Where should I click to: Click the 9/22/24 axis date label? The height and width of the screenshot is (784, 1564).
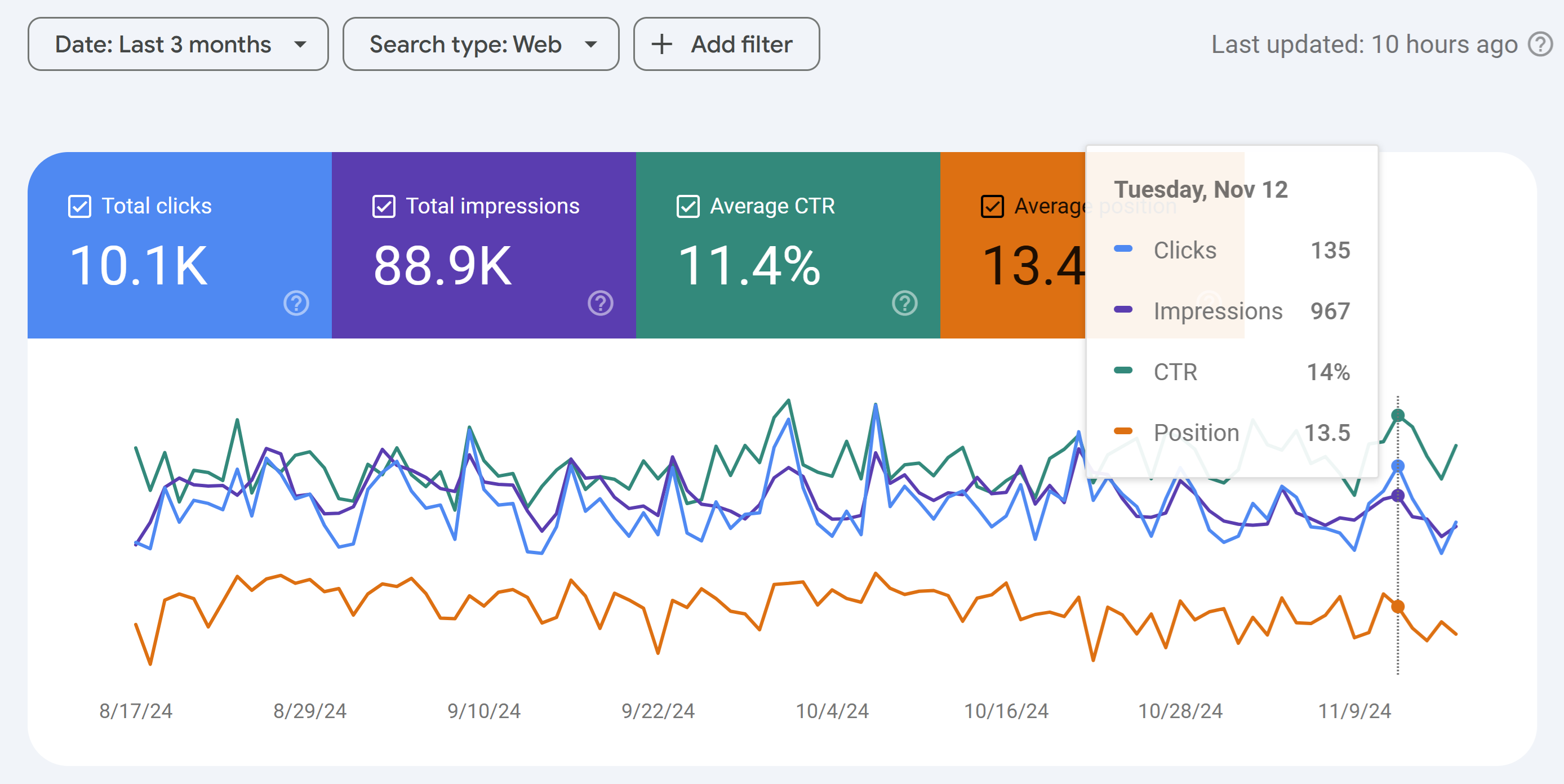coord(658,711)
